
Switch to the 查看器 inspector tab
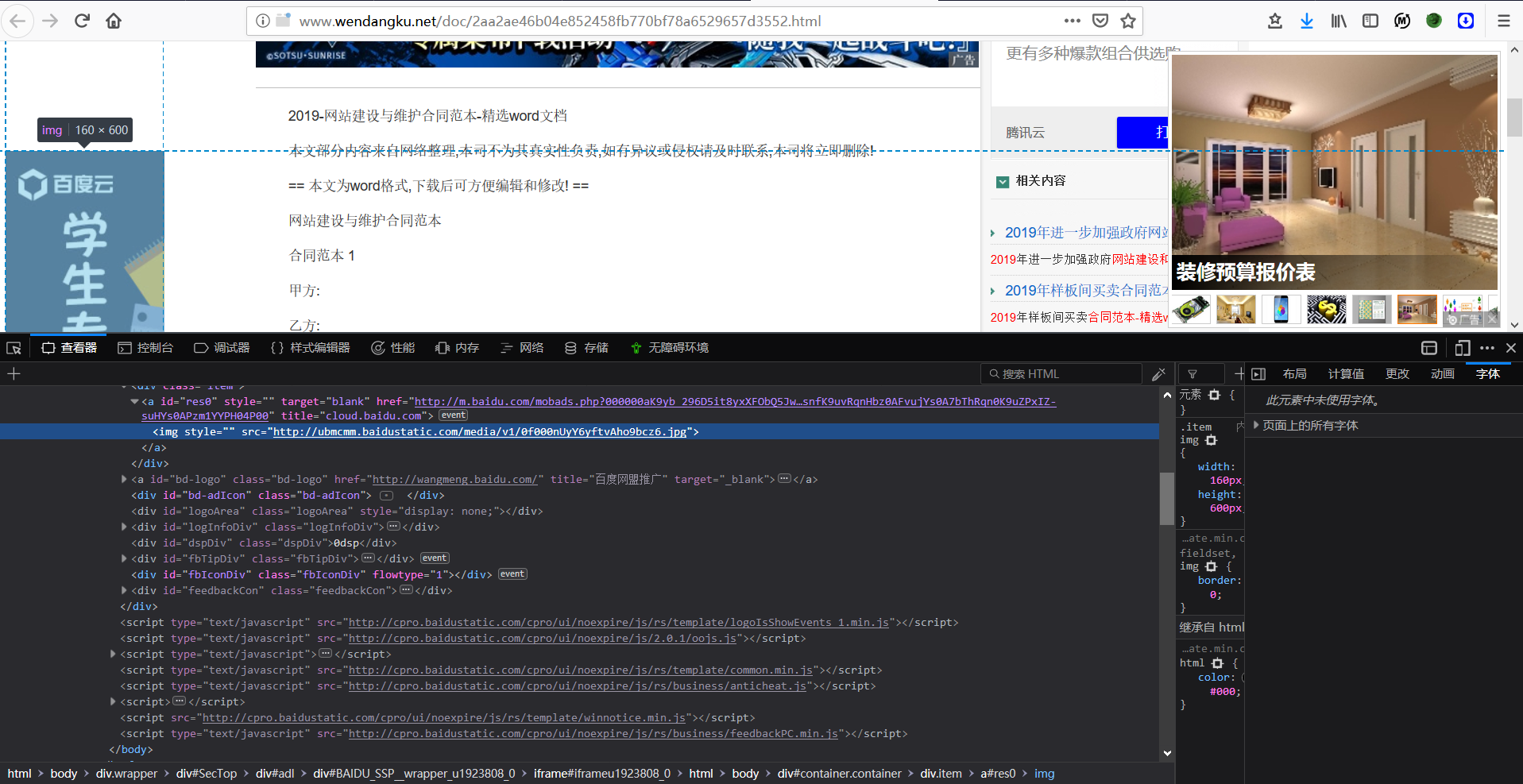coord(69,348)
